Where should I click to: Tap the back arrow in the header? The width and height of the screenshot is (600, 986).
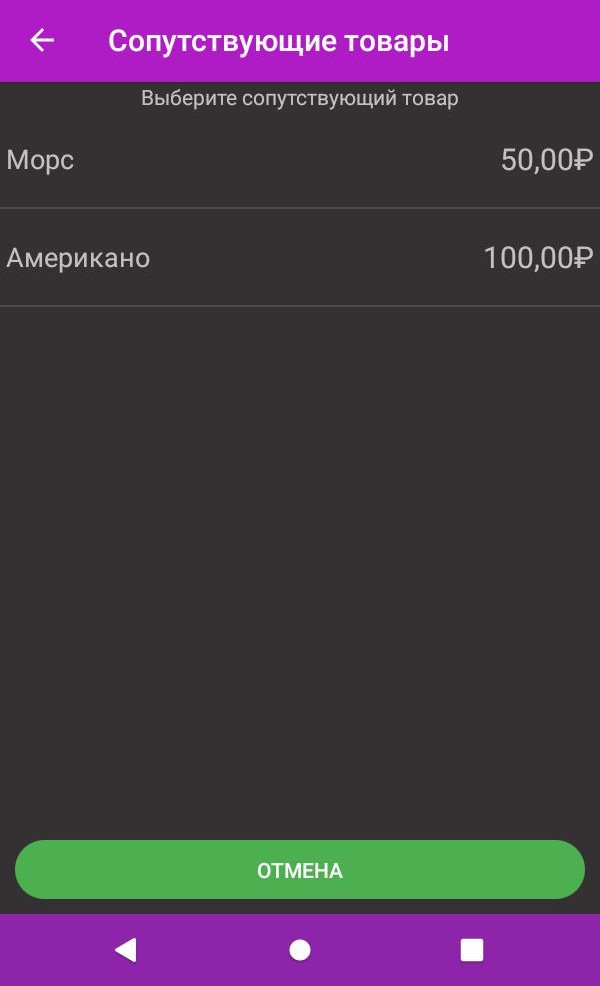click(x=42, y=41)
